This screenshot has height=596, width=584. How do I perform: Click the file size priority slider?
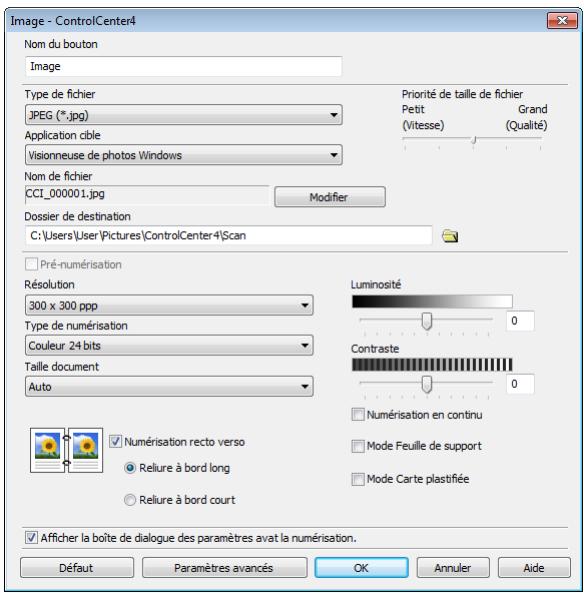point(473,140)
